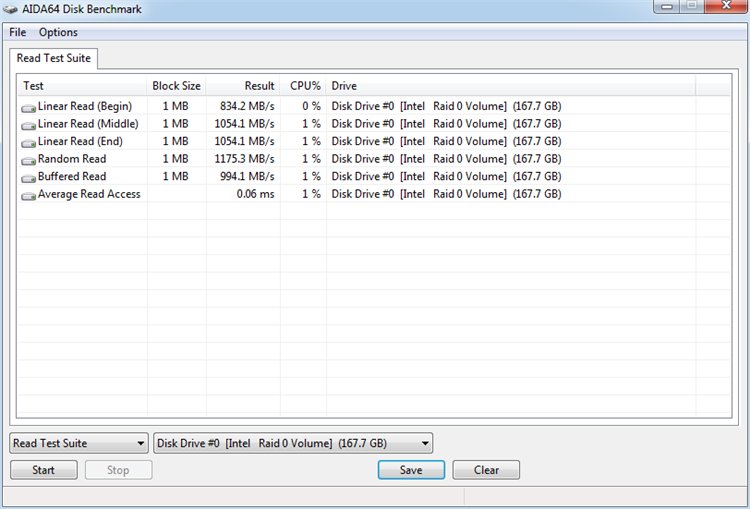This screenshot has height=509, width=750.
Task: Click the 834.2 MB/s result value
Action: coord(247,106)
